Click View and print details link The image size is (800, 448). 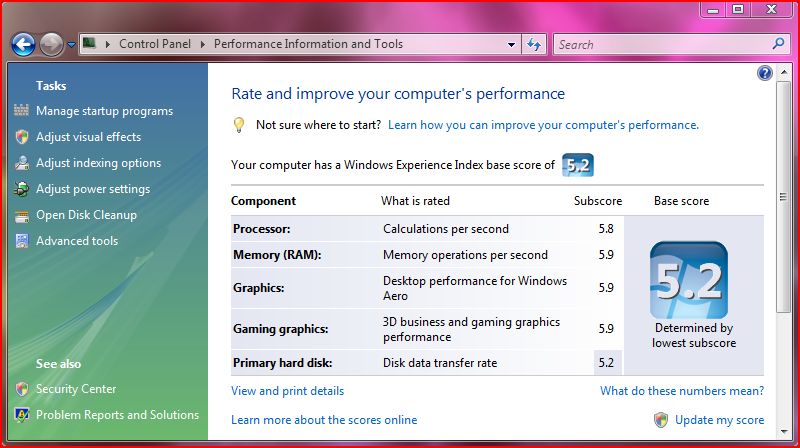(x=287, y=391)
